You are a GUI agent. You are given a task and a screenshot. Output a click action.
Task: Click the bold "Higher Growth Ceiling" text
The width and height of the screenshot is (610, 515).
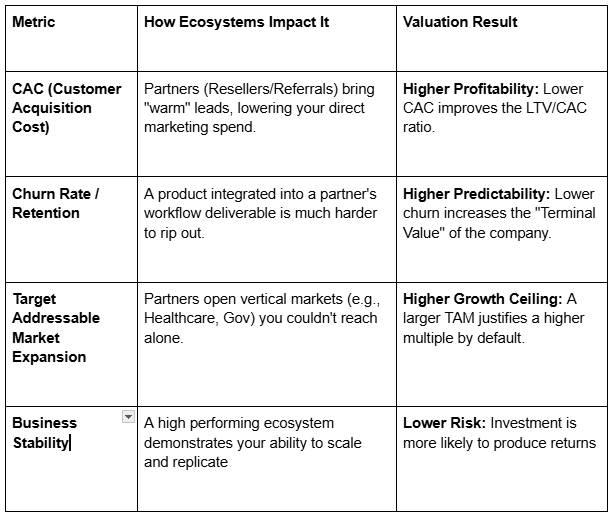(x=482, y=299)
